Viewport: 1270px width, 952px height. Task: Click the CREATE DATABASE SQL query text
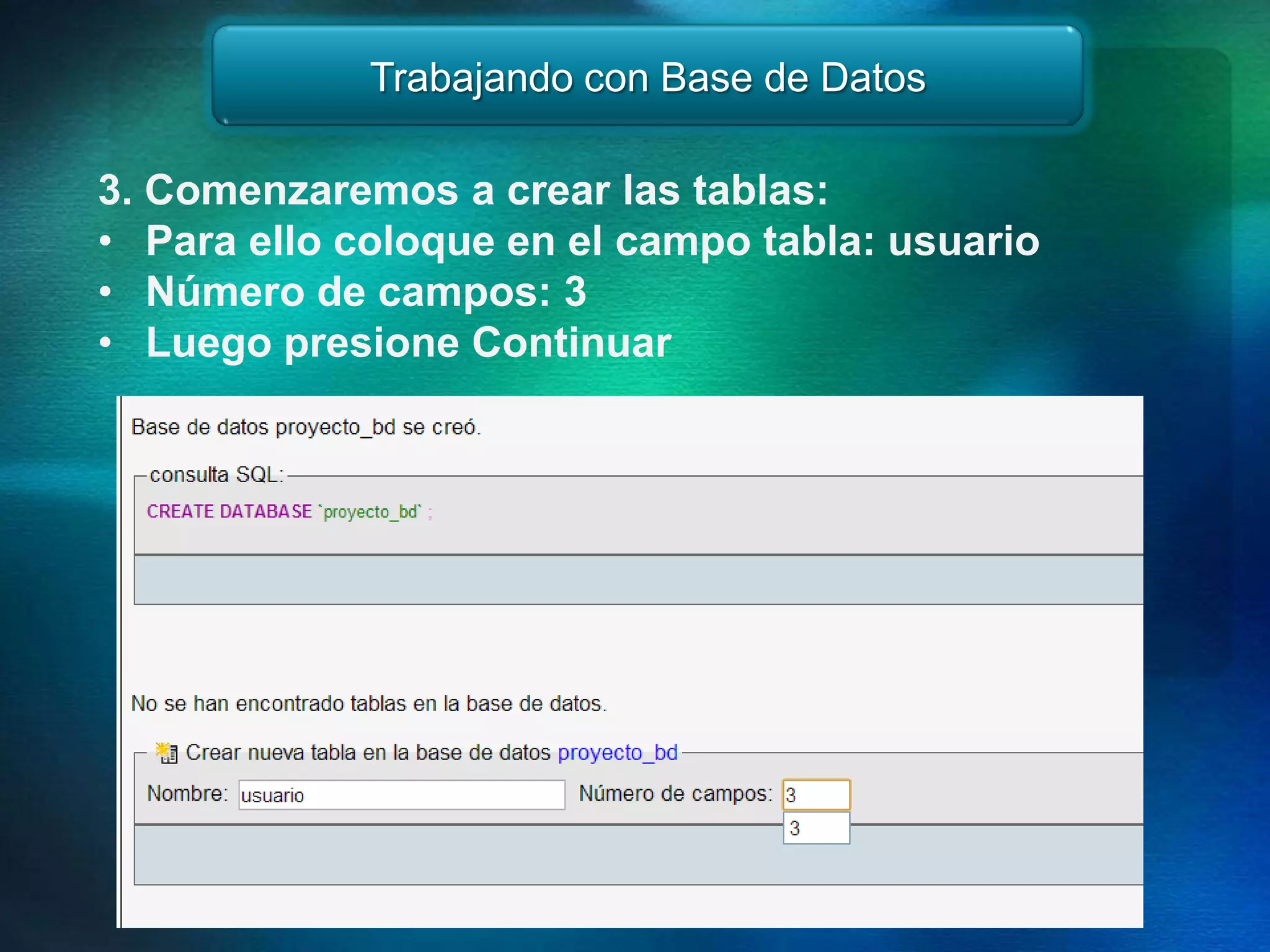click(290, 512)
